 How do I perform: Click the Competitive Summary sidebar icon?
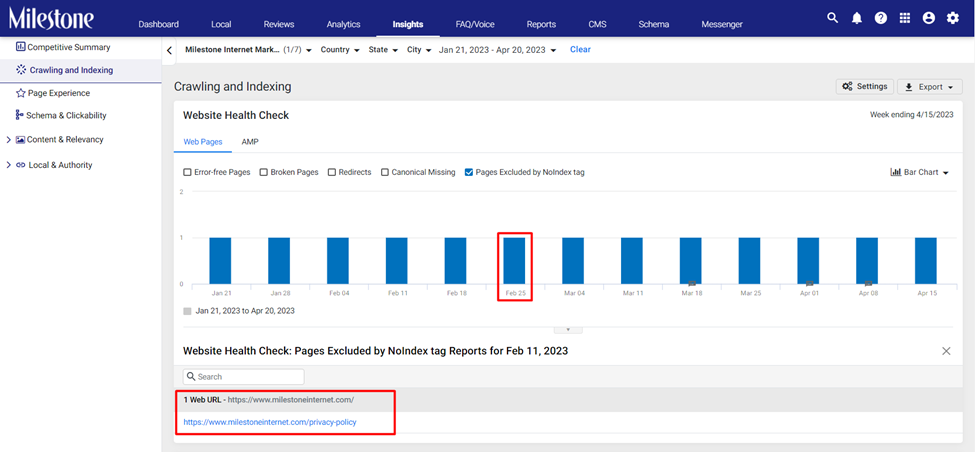tap(21, 47)
